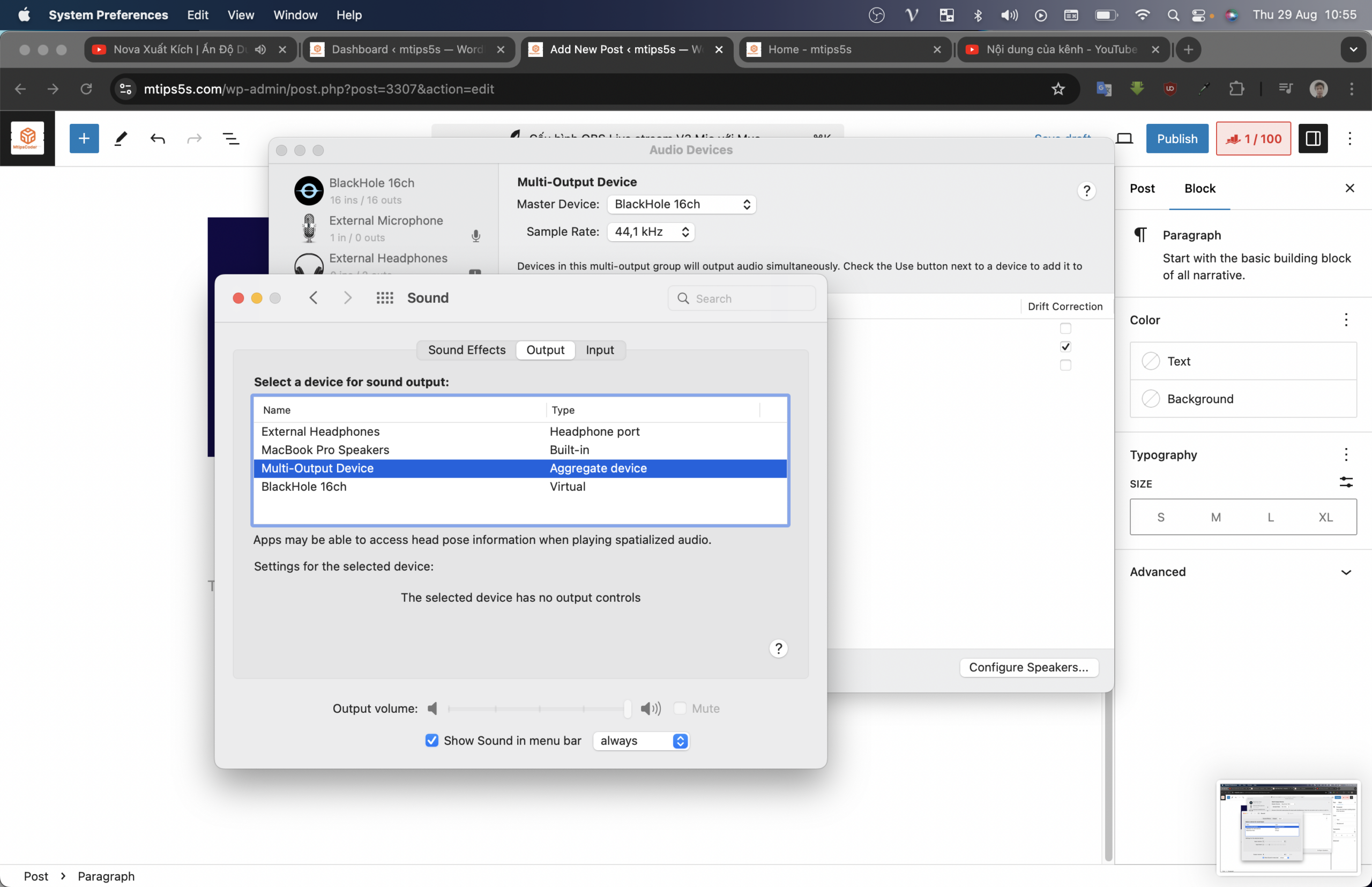Open the Master Device BlackHole 16ch dropdown

click(681, 205)
